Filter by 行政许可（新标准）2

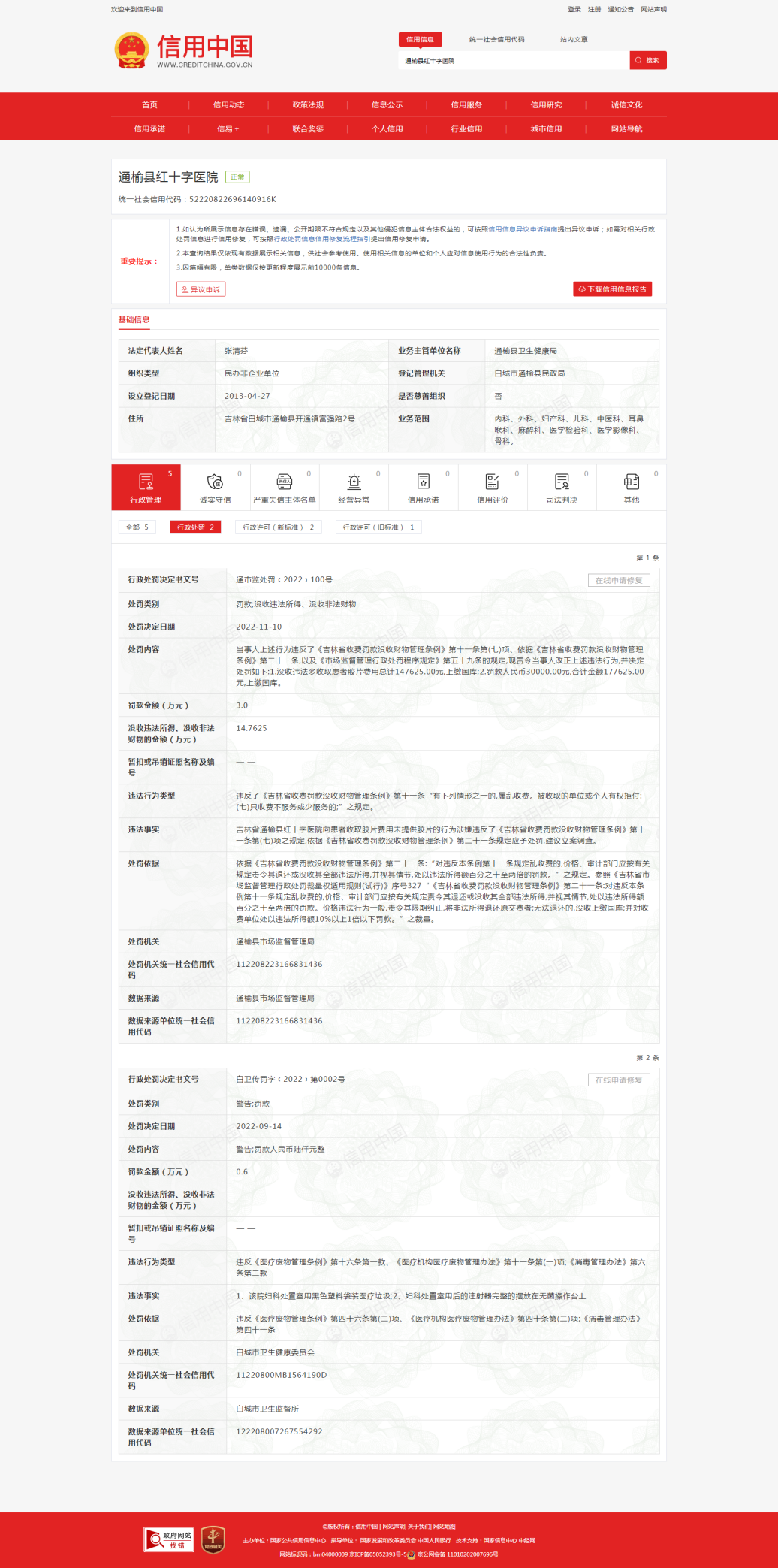(279, 527)
